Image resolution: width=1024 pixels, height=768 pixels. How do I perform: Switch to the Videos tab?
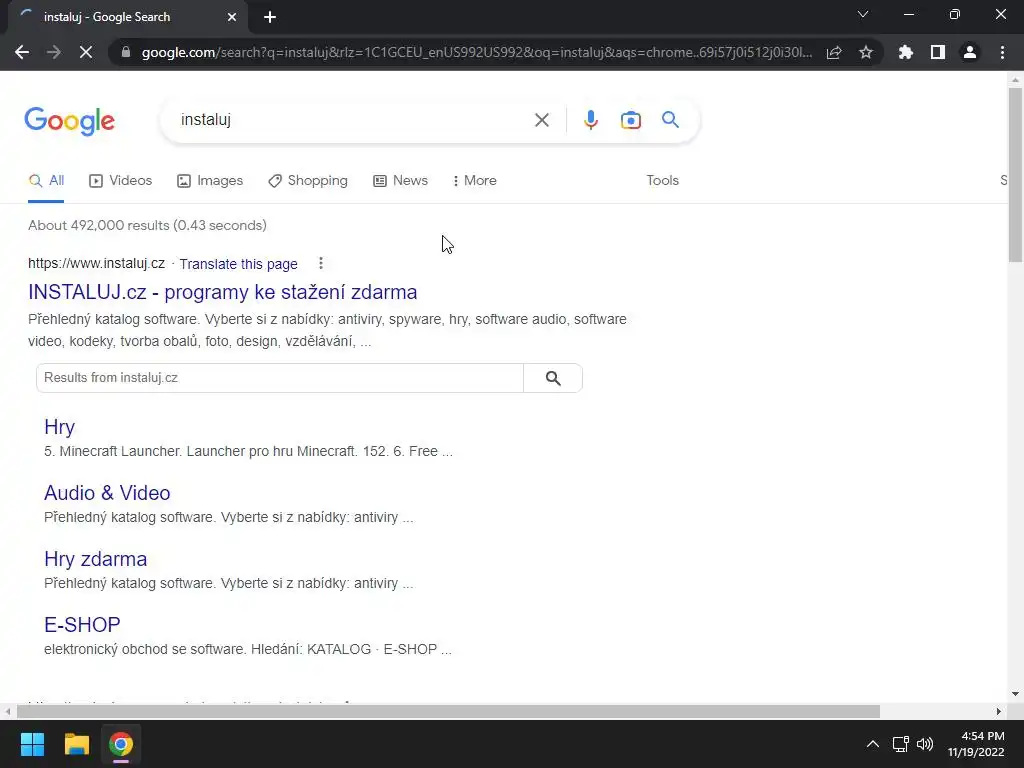click(121, 181)
